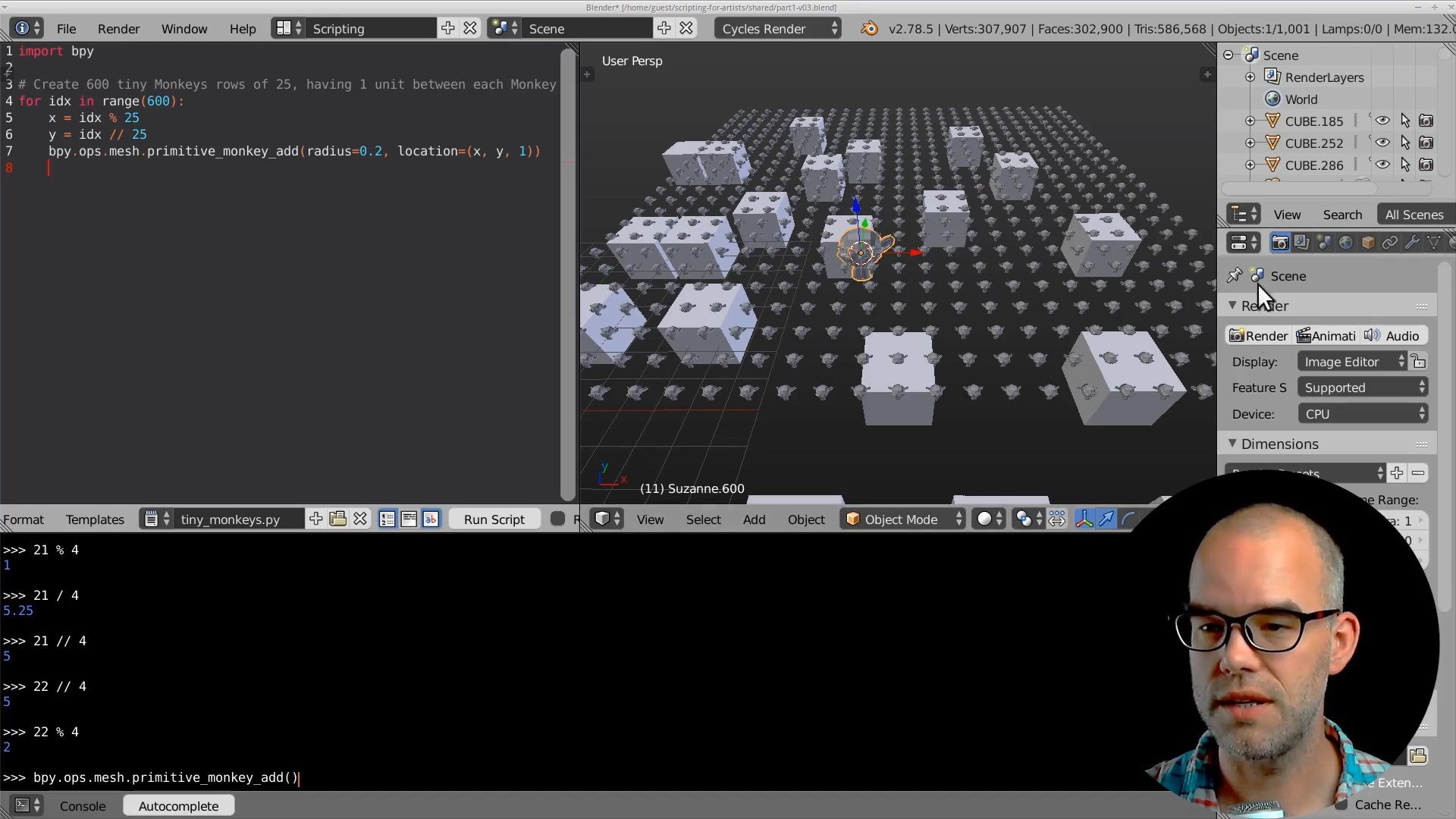The height and width of the screenshot is (819, 1456).
Task: Switch to the Modifiers wrench tab
Action: pos(1412,243)
